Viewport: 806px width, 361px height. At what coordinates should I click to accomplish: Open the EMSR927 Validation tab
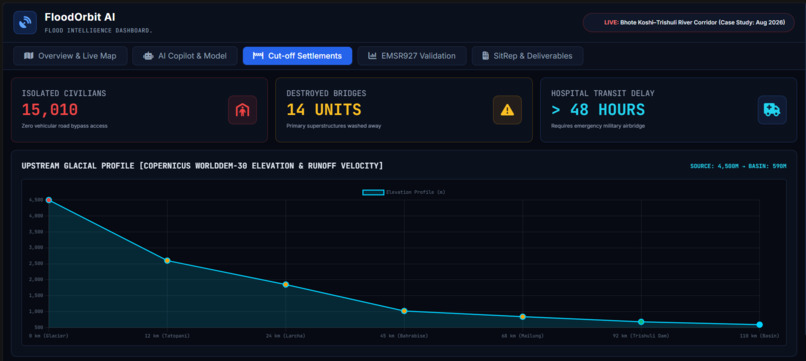(412, 56)
